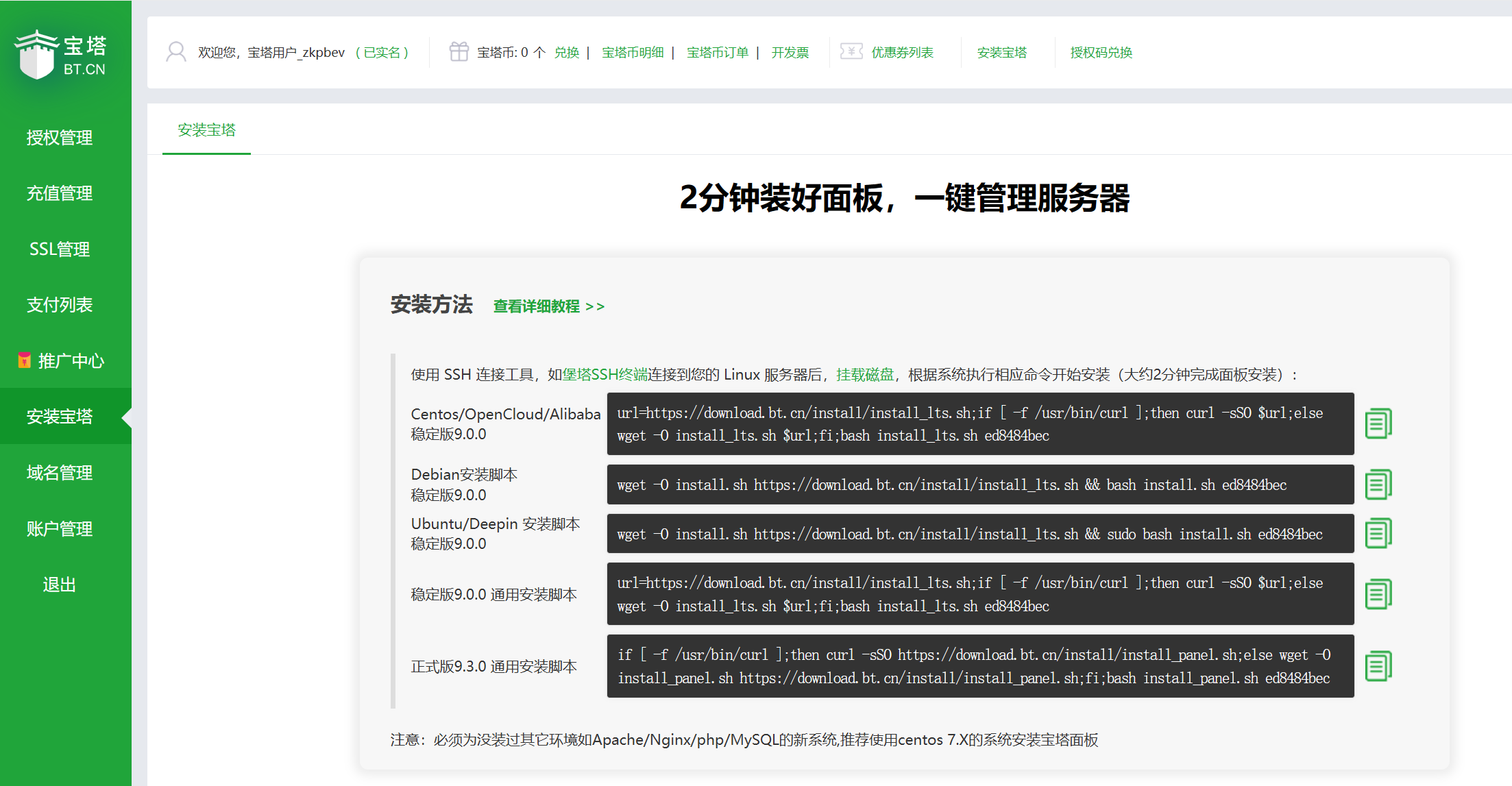Copy the Centos/OpenCloud install command

1378,423
